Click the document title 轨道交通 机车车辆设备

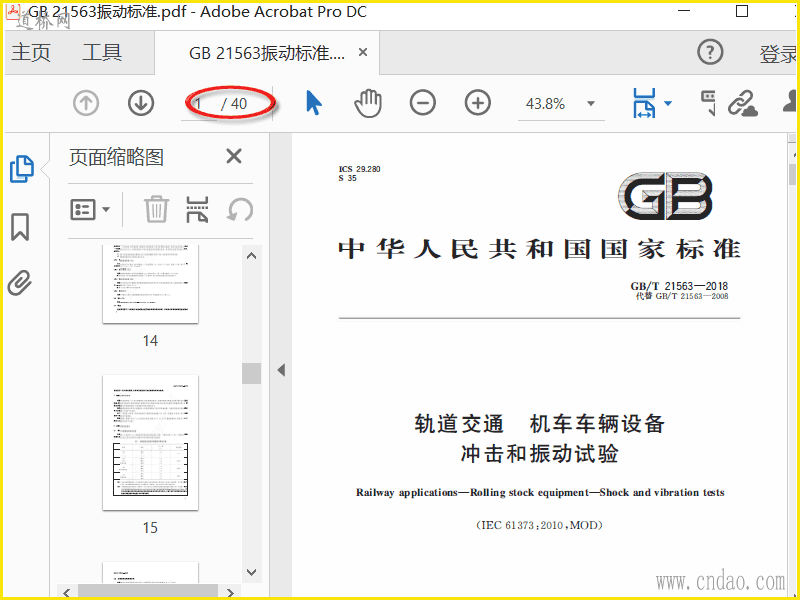coord(539,423)
